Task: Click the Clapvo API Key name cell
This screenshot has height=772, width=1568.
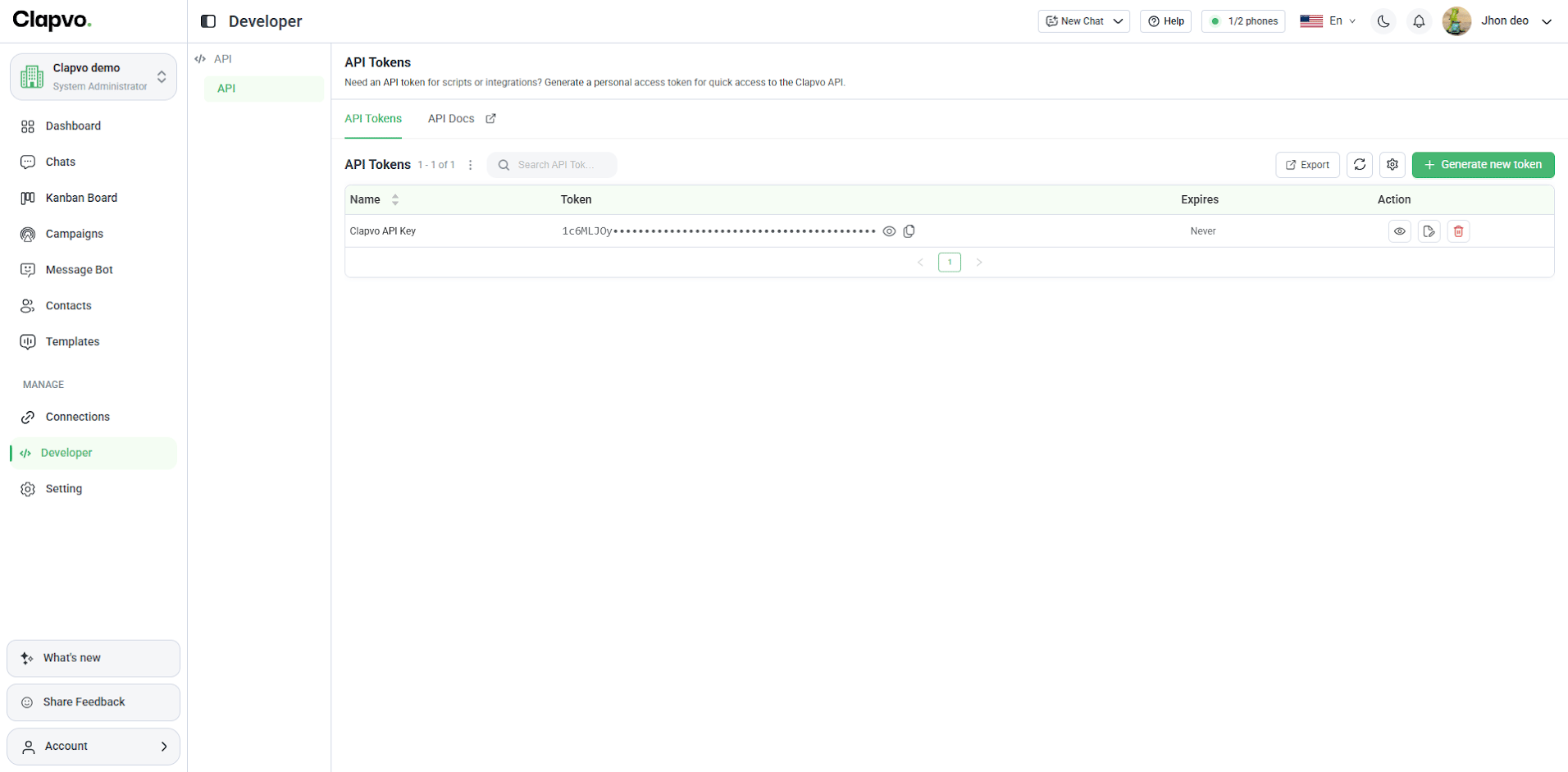Action: [383, 231]
